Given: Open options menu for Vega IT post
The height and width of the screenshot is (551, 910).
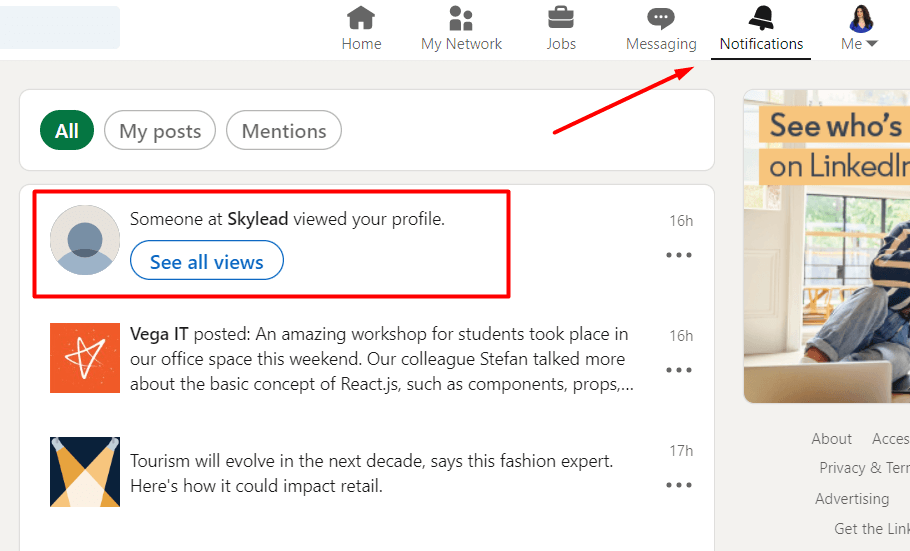Looking at the screenshot, I should (679, 370).
